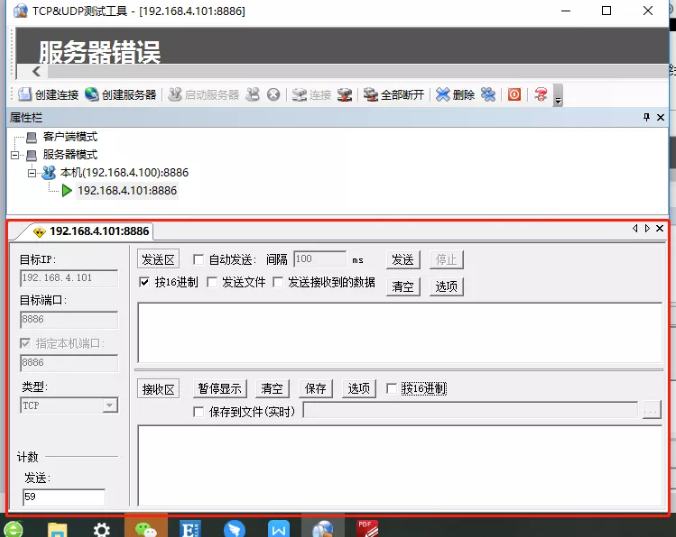The height and width of the screenshot is (537, 676).
Task: Click the browse … button for save file
Action: click(651, 409)
